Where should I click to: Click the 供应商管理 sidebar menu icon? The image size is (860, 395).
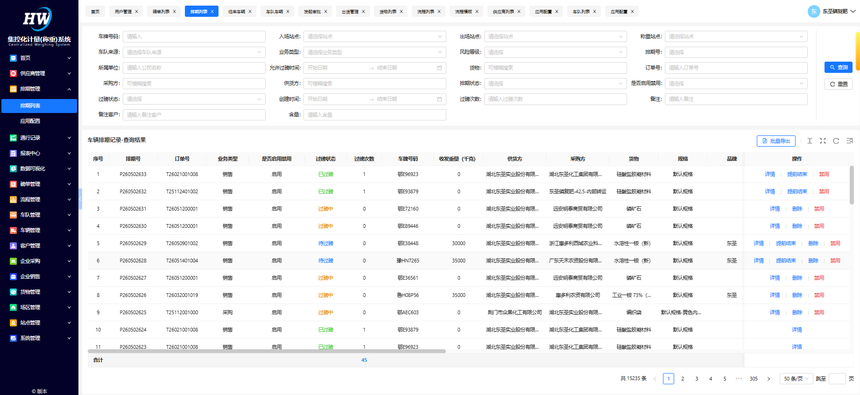[x=13, y=73]
